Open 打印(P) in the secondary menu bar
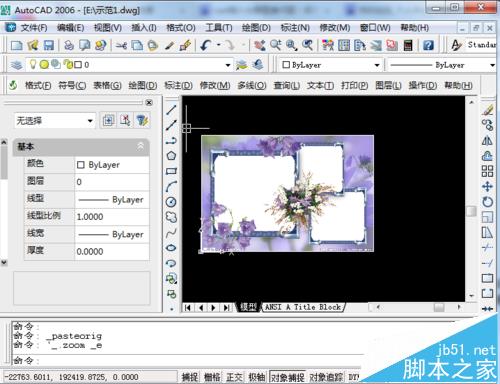The image size is (500, 384). (x=354, y=86)
